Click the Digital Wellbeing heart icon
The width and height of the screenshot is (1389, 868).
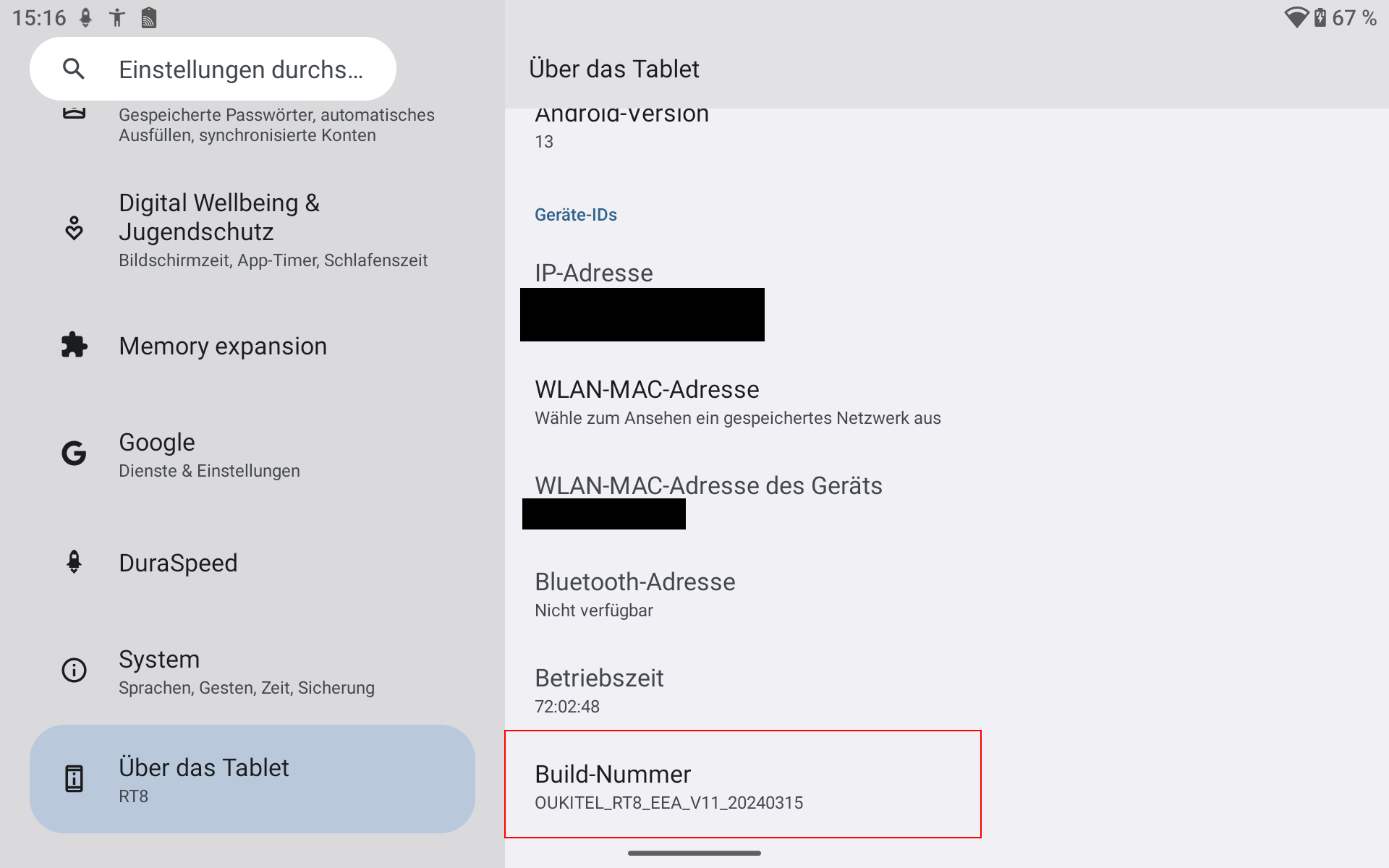(x=74, y=229)
